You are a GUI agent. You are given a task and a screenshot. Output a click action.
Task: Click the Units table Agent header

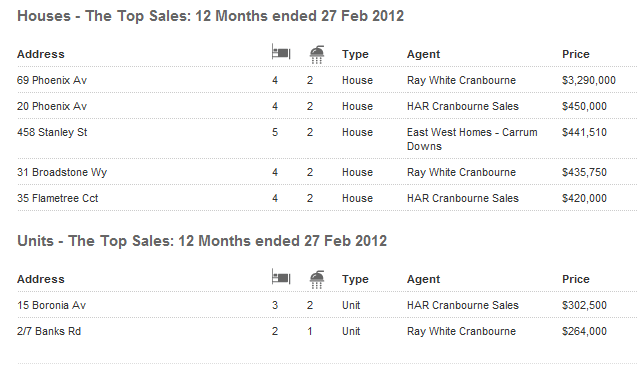click(423, 279)
